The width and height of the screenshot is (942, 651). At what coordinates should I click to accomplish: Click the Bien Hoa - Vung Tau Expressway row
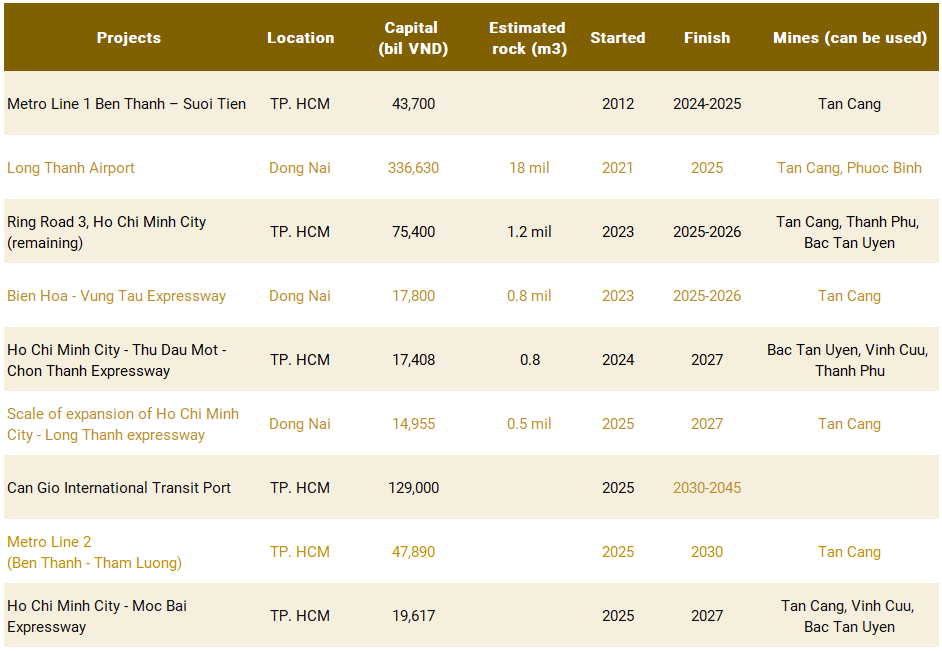point(471,295)
